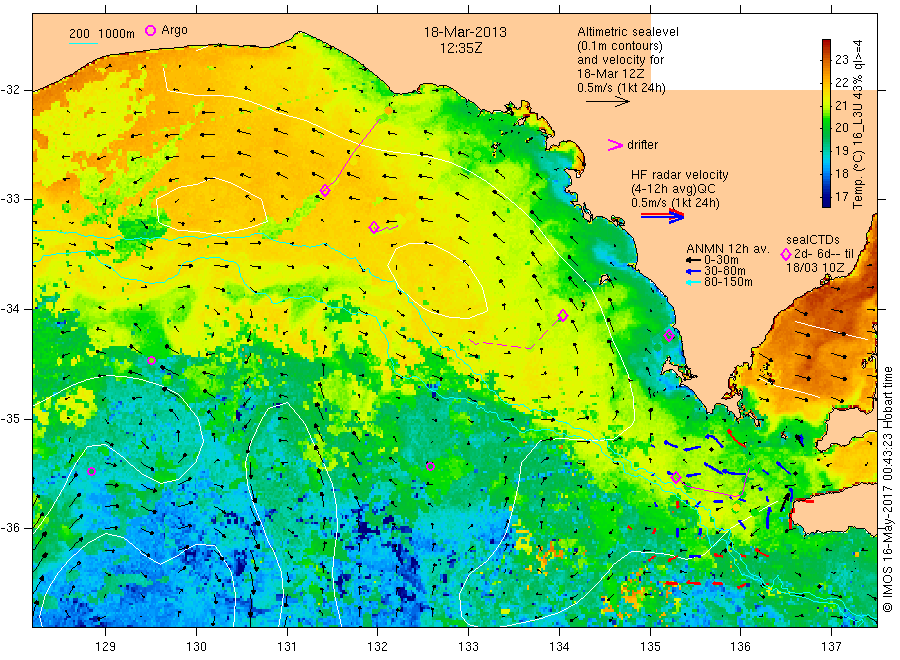The image size is (900, 660).
Task: Select the cyan 80-150m ANMN arrow symbol
Action: 694,282
